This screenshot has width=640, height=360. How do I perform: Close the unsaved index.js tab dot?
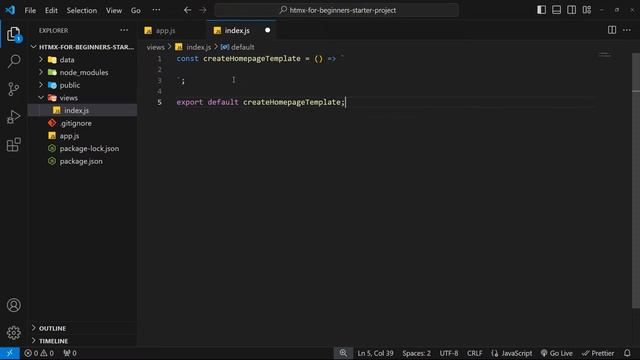coord(267,30)
